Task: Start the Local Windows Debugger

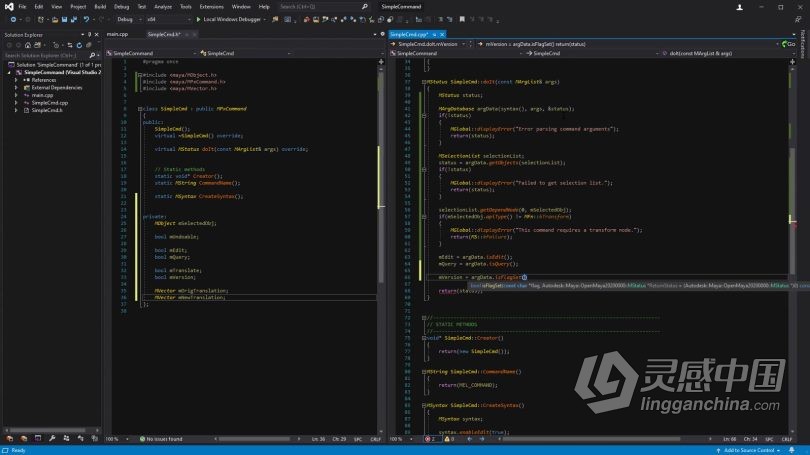Action: [x=228, y=20]
